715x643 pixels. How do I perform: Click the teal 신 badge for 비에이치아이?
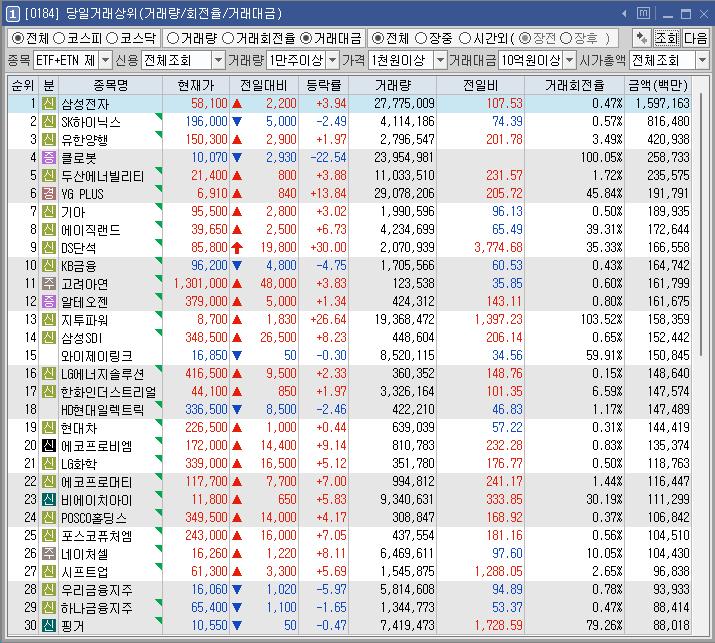[x=49, y=499]
